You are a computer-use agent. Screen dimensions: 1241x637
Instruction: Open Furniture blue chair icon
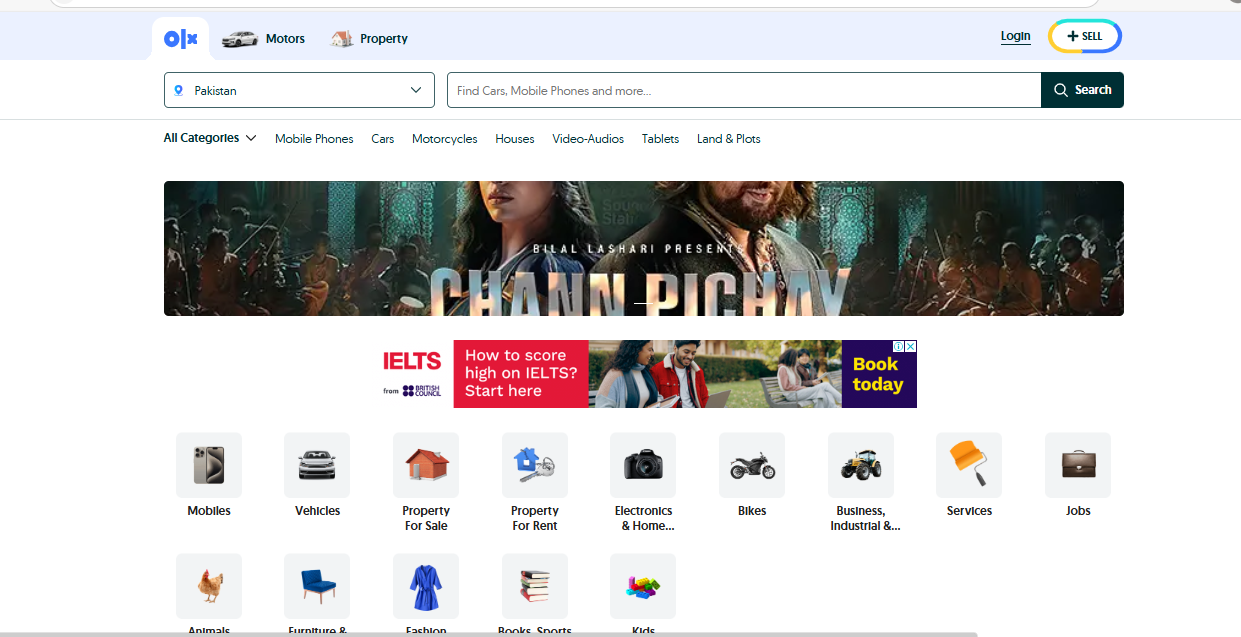click(x=317, y=586)
